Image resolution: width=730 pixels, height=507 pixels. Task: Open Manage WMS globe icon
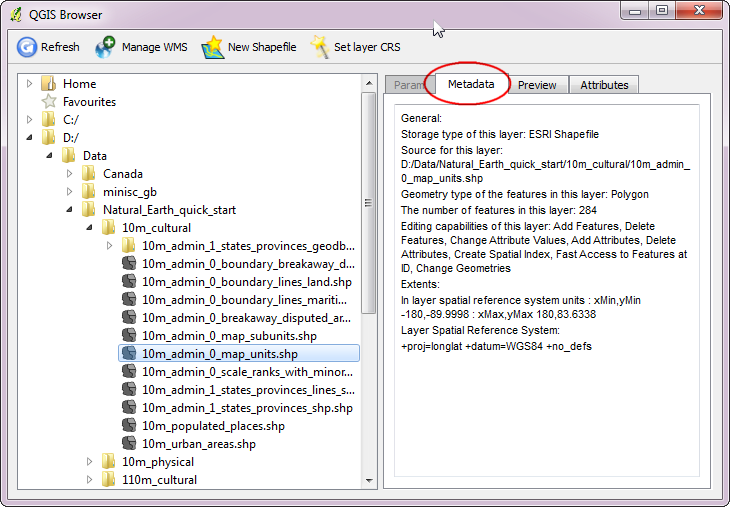click(105, 47)
